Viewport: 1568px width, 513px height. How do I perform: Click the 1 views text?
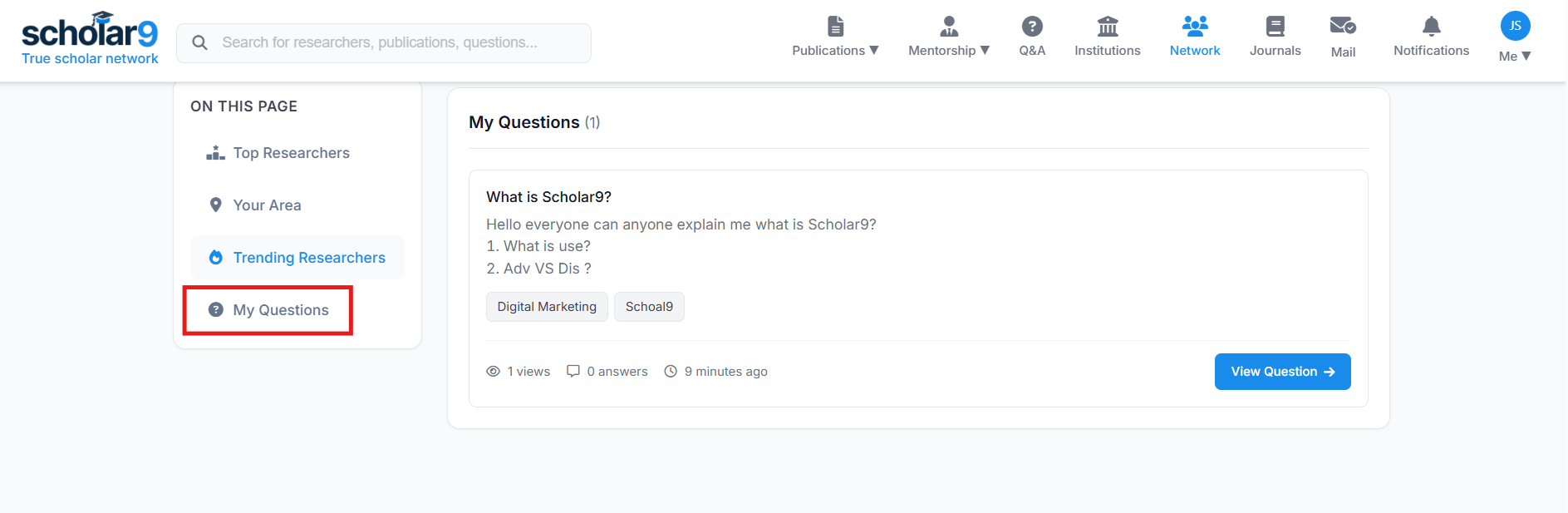point(528,372)
